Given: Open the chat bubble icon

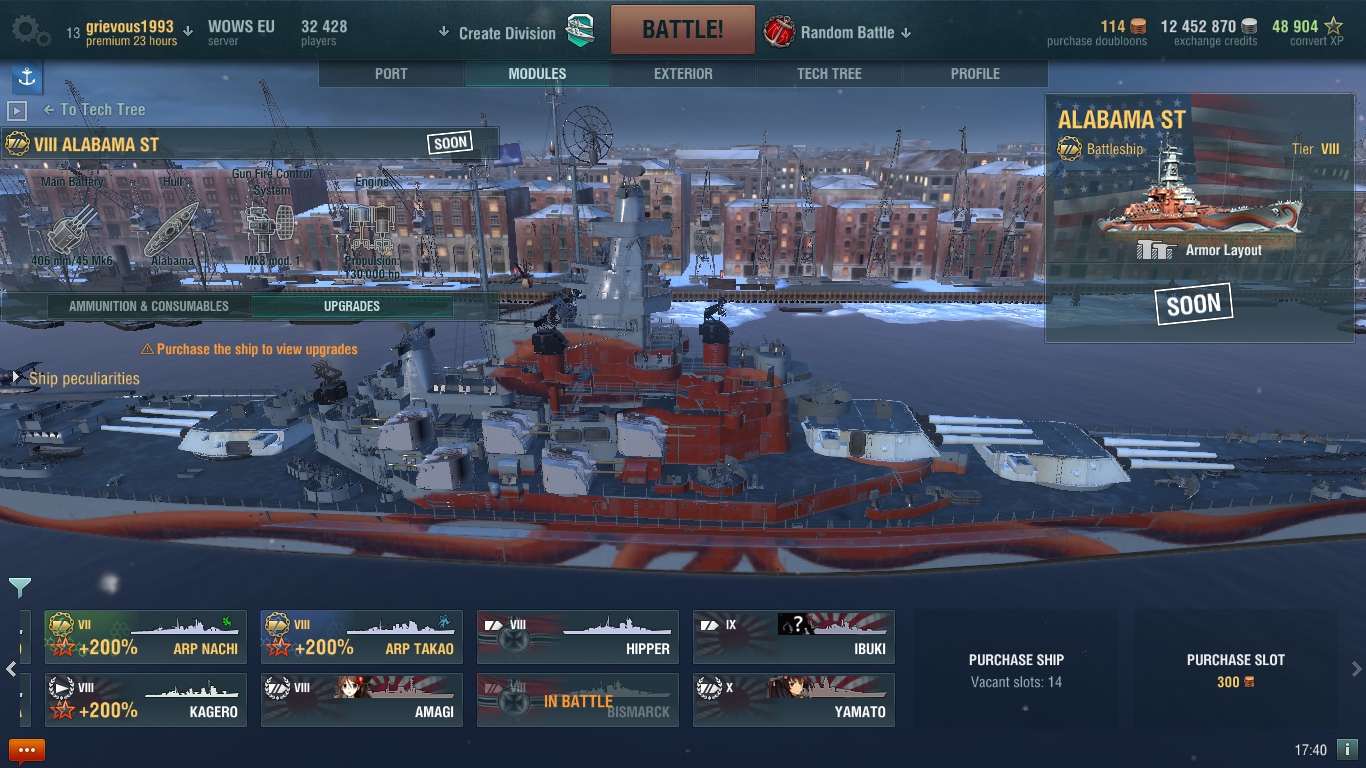Looking at the screenshot, I should (x=27, y=750).
